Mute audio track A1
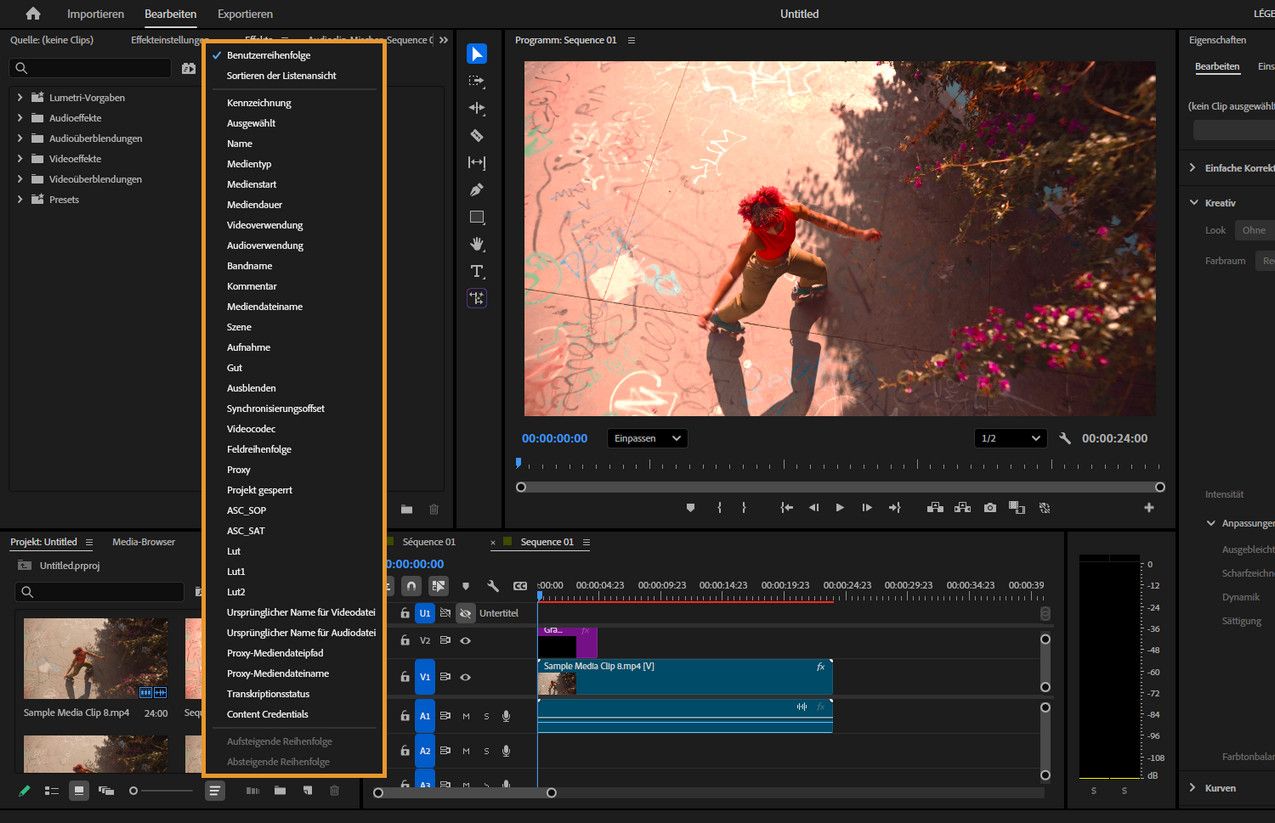This screenshot has height=823, width=1275. point(465,716)
